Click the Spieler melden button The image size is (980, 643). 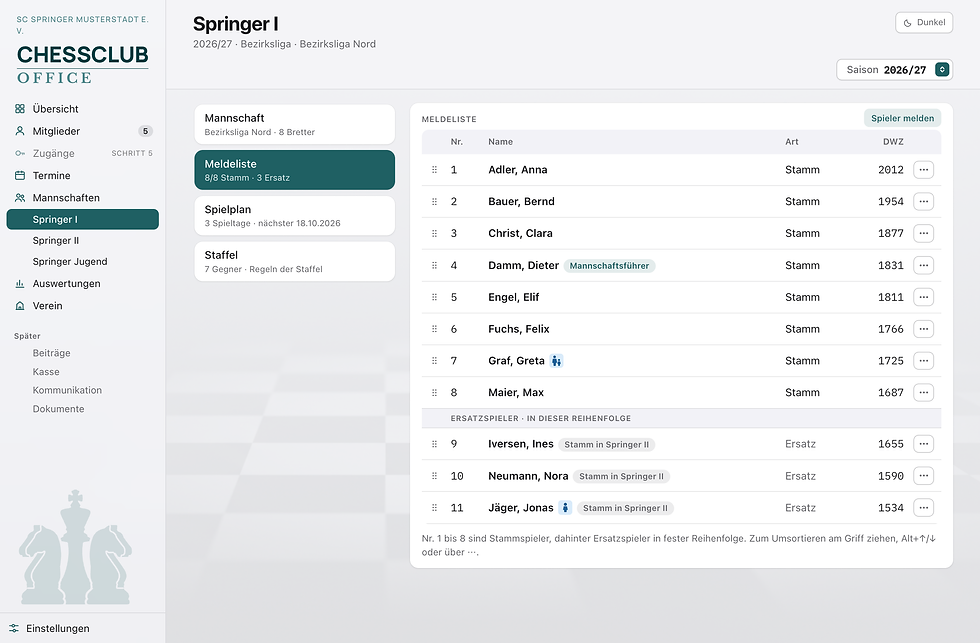click(902, 118)
